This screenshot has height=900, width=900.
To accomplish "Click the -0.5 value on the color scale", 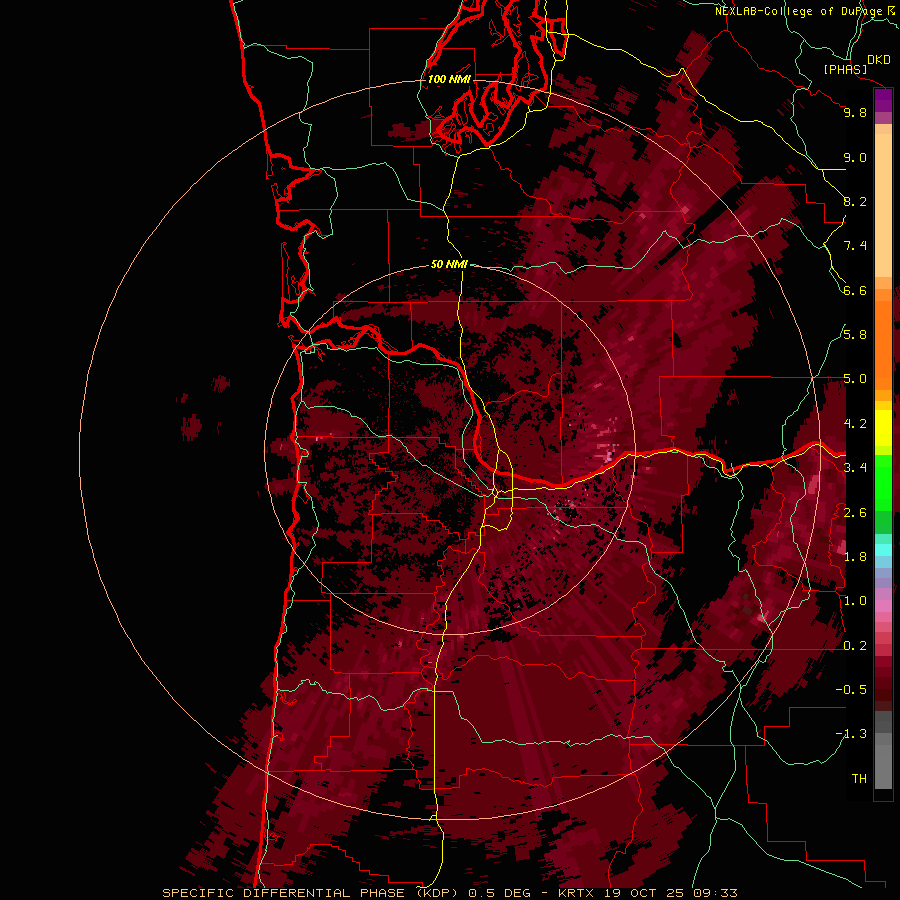I will pos(851,689).
